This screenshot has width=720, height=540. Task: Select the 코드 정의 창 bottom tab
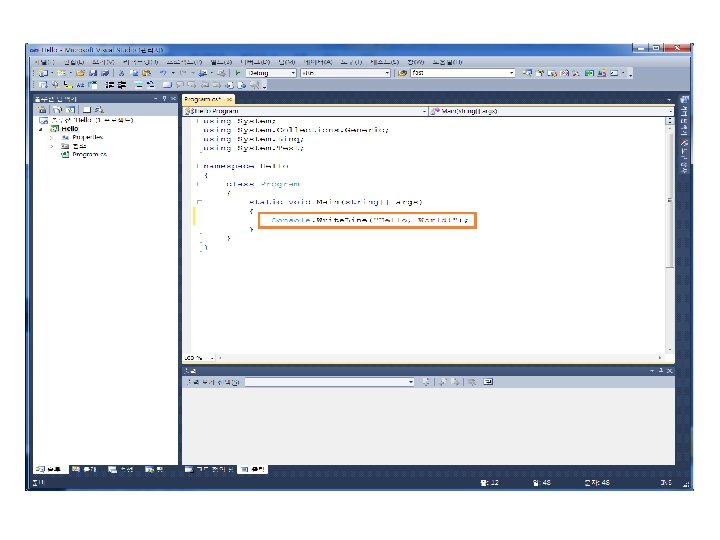click(x=209, y=469)
